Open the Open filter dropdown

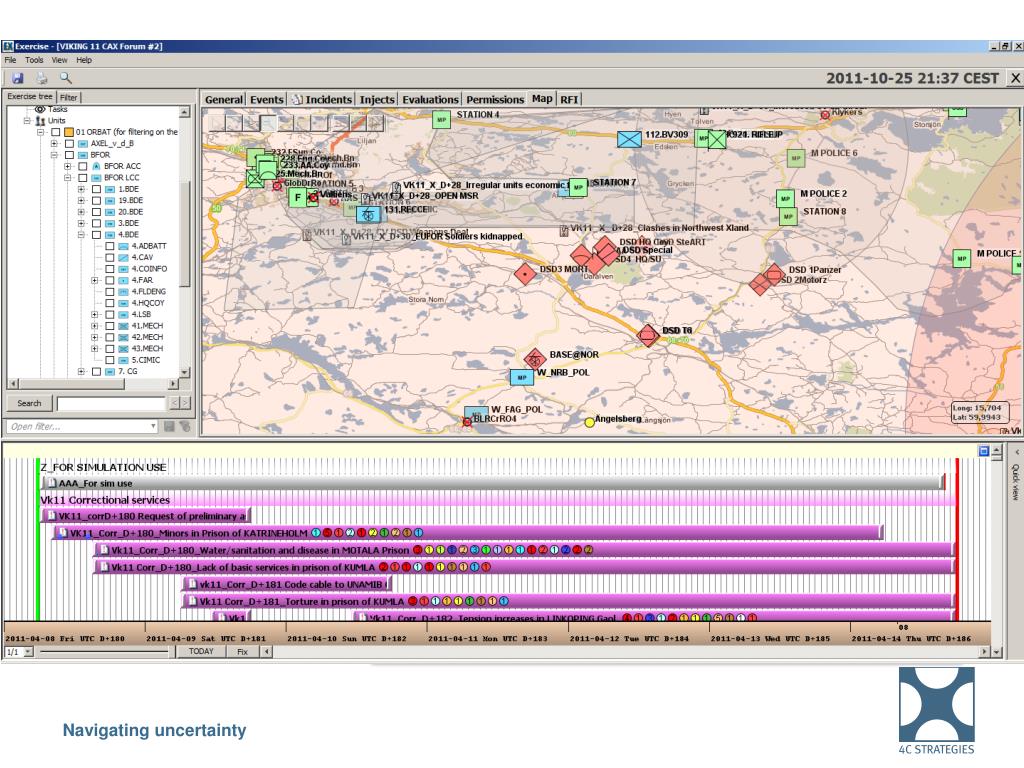(153, 426)
